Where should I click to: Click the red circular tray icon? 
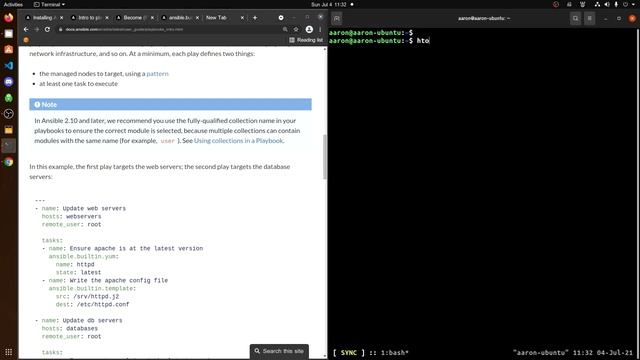pos(556,4)
